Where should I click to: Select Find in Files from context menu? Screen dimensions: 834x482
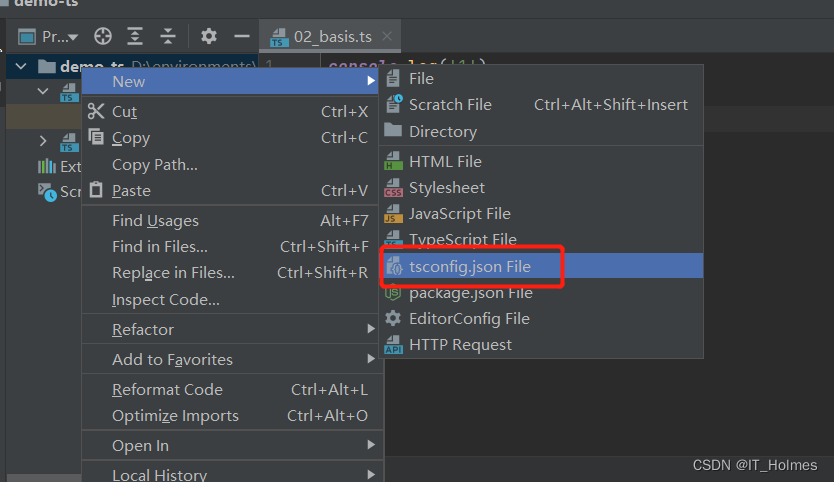point(160,247)
